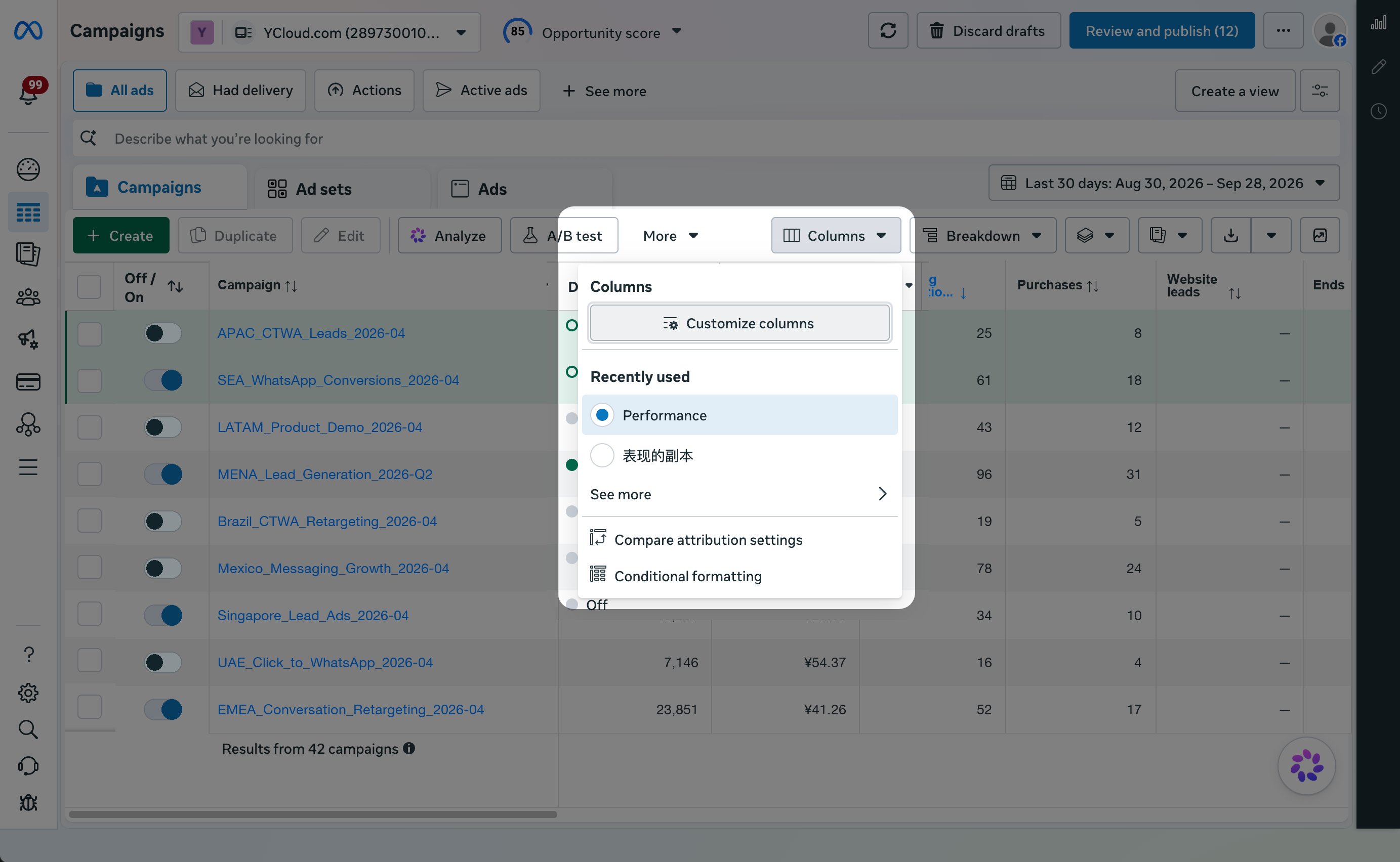This screenshot has height=862, width=1400.
Task: Toggle the LATAM_Product_Demo_2026-04 campaign switch
Action: point(163,427)
